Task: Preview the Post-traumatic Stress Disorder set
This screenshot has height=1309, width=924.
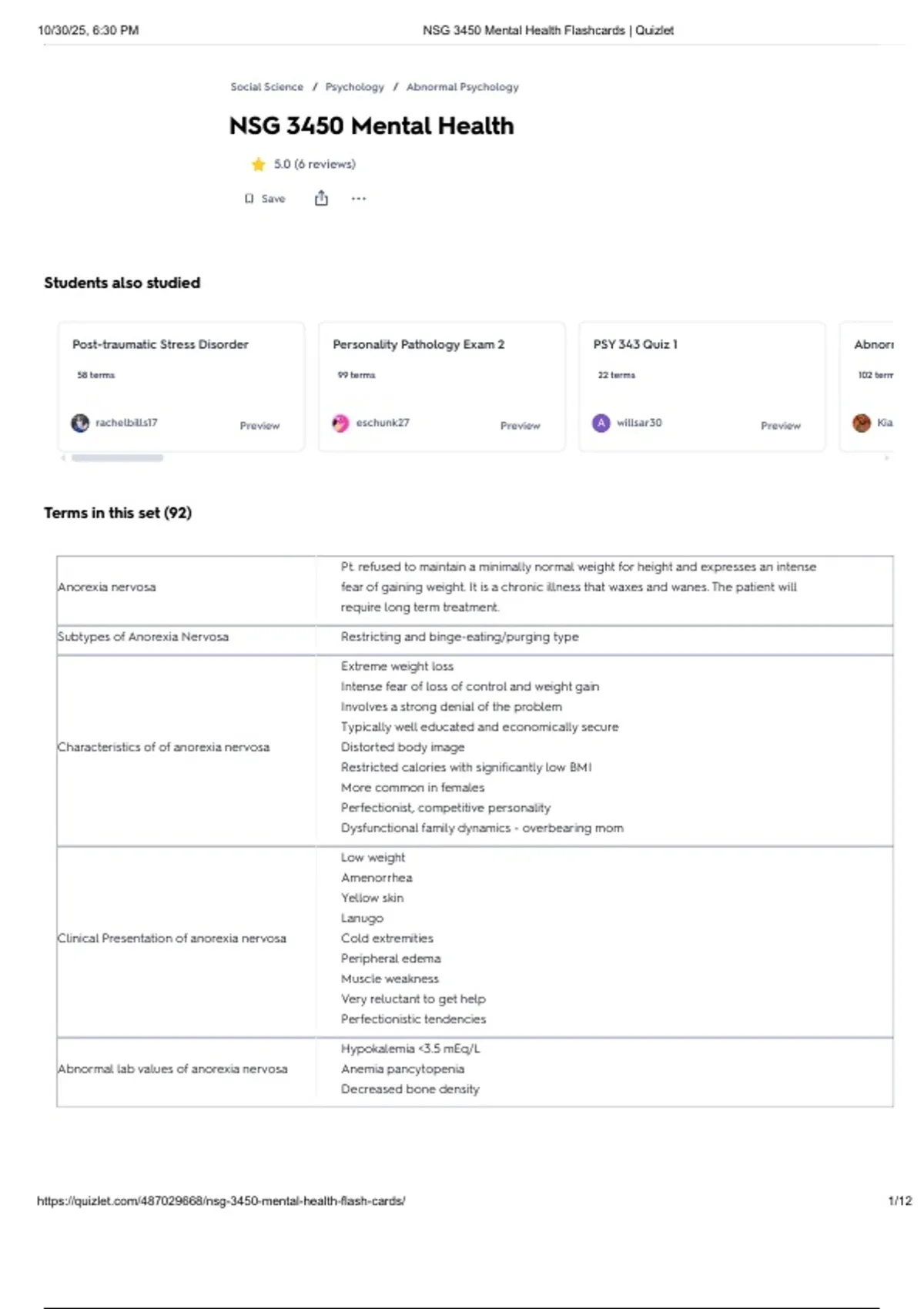Action: (259, 426)
